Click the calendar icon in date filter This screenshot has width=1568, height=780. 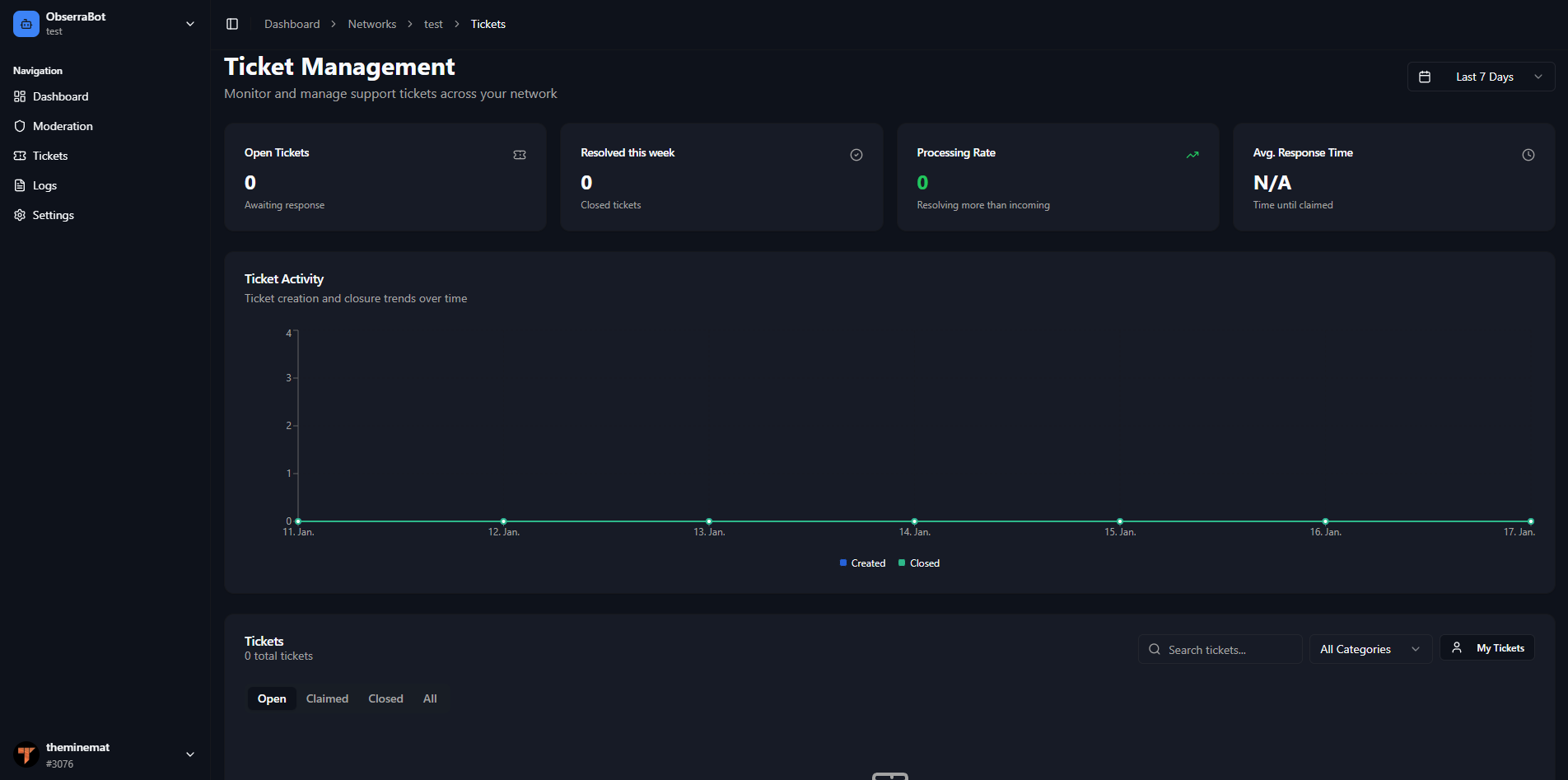tap(1424, 76)
